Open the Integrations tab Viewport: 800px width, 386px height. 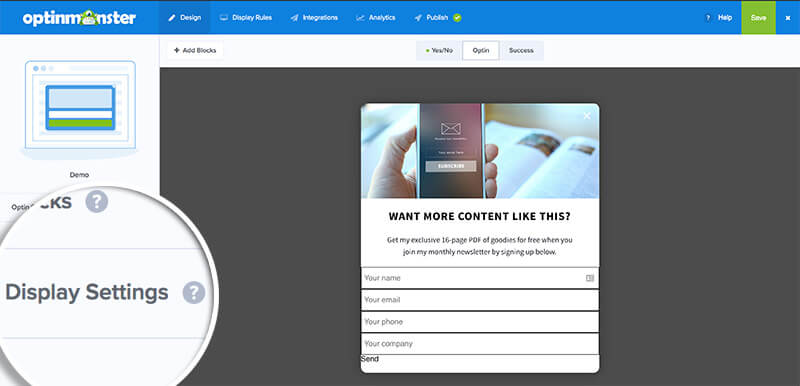click(314, 17)
